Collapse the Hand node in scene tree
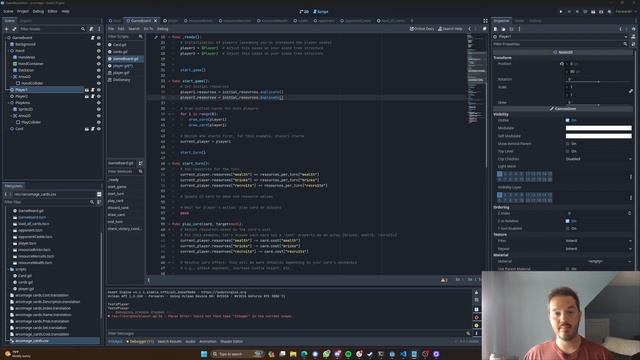 point(8,51)
